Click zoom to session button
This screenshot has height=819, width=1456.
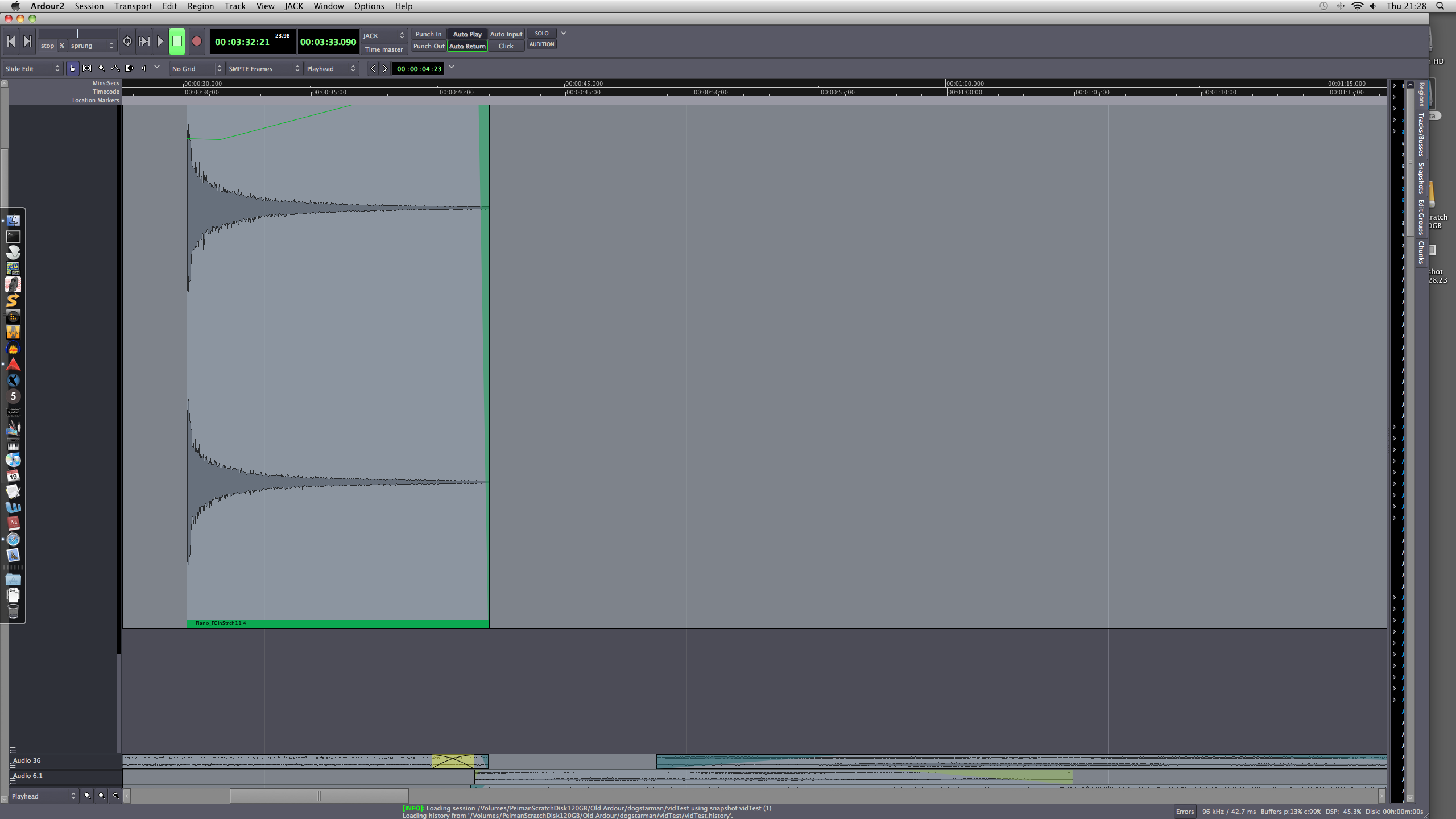[115, 795]
